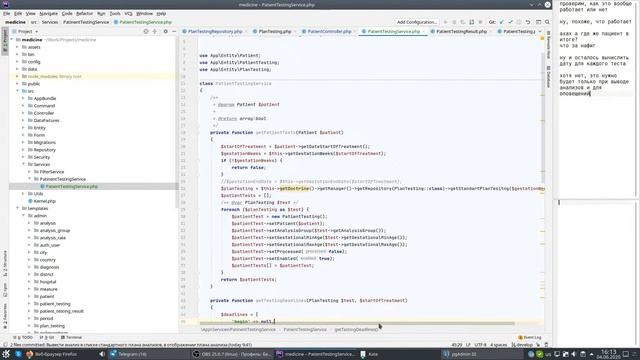
Task: Open the Navigate menu
Action: 48,13
